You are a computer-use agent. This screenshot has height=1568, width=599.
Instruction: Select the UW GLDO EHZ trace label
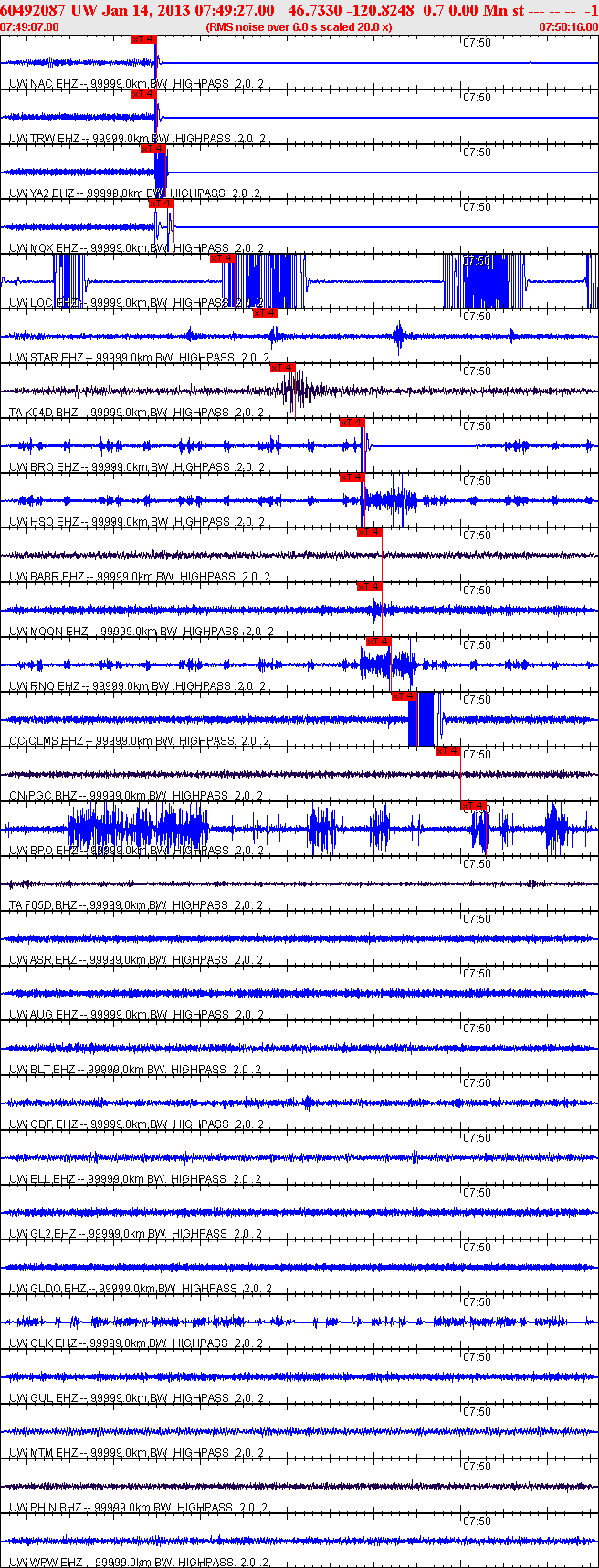(47, 1289)
